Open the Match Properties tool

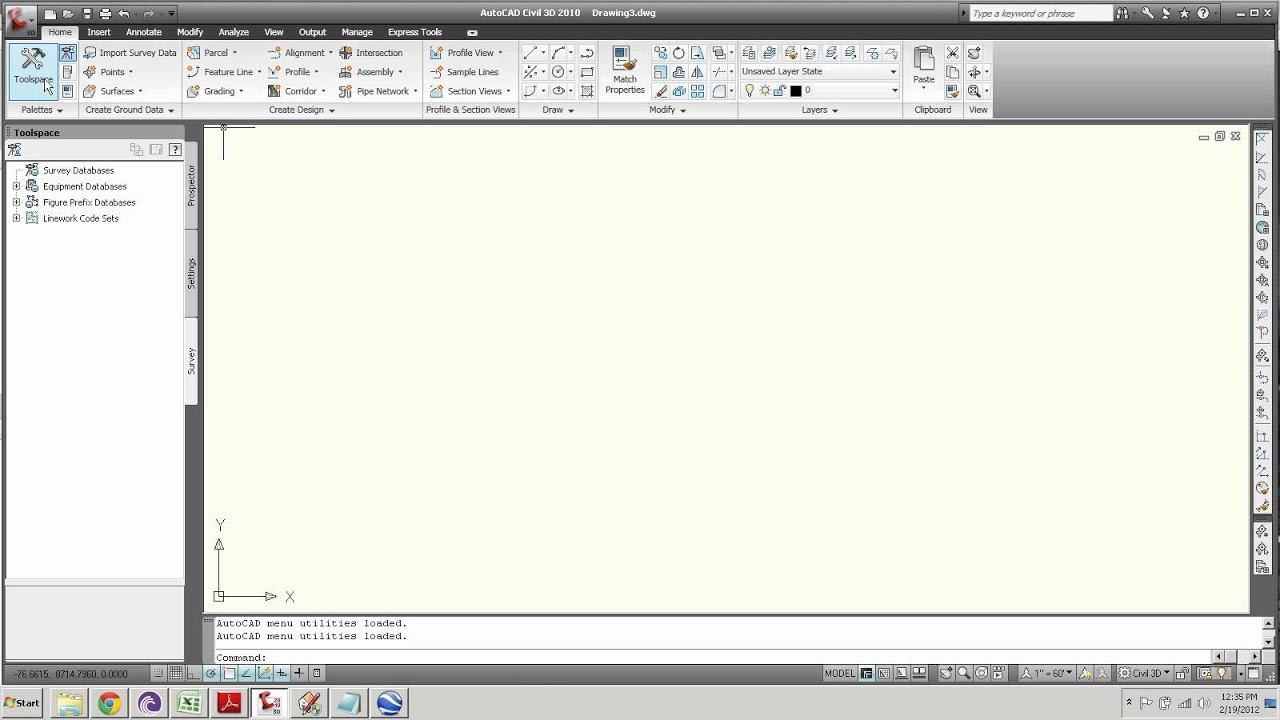click(x=625, y=71)
